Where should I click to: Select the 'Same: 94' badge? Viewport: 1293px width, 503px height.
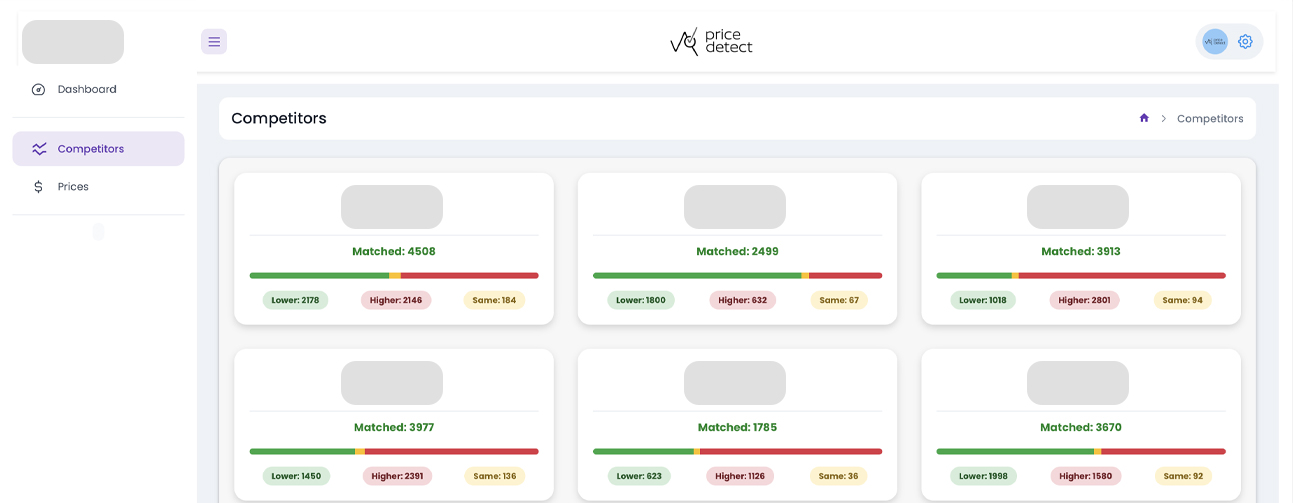click(1182, 300)
